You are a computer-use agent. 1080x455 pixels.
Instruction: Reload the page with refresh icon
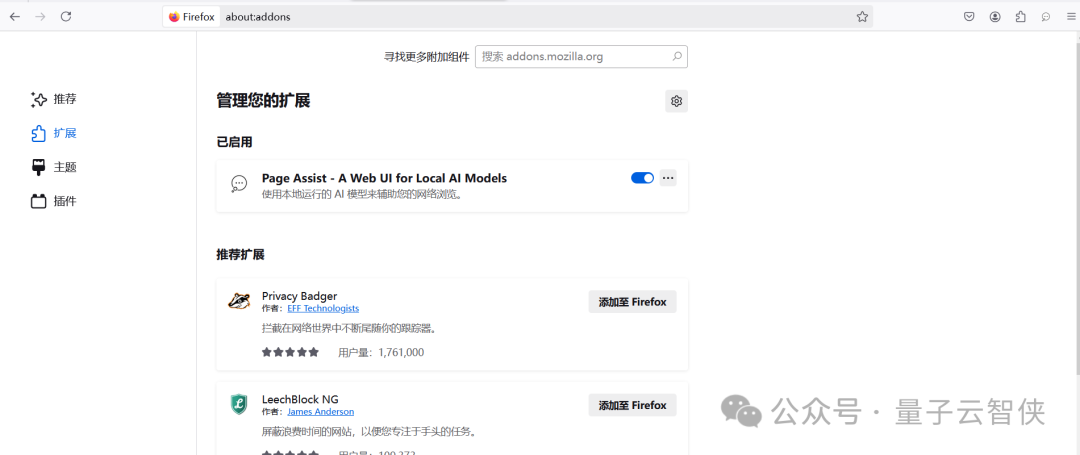(66, 17)
